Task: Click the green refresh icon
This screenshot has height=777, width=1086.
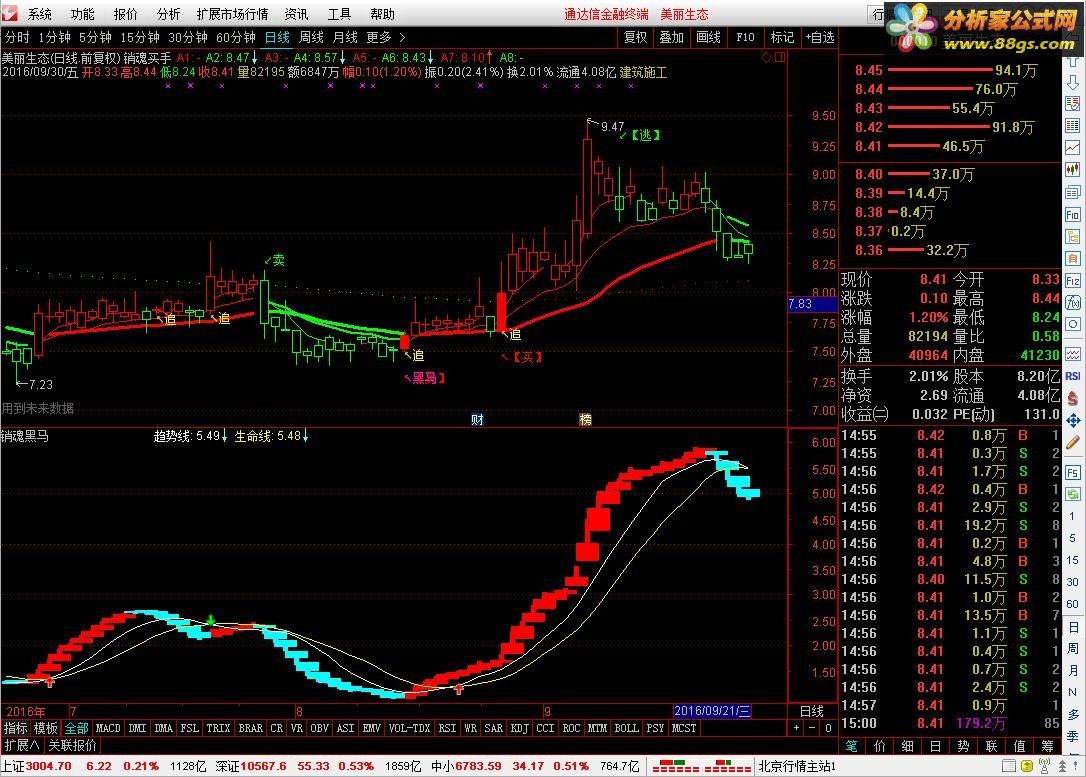Action: [x=1072, y=494]
